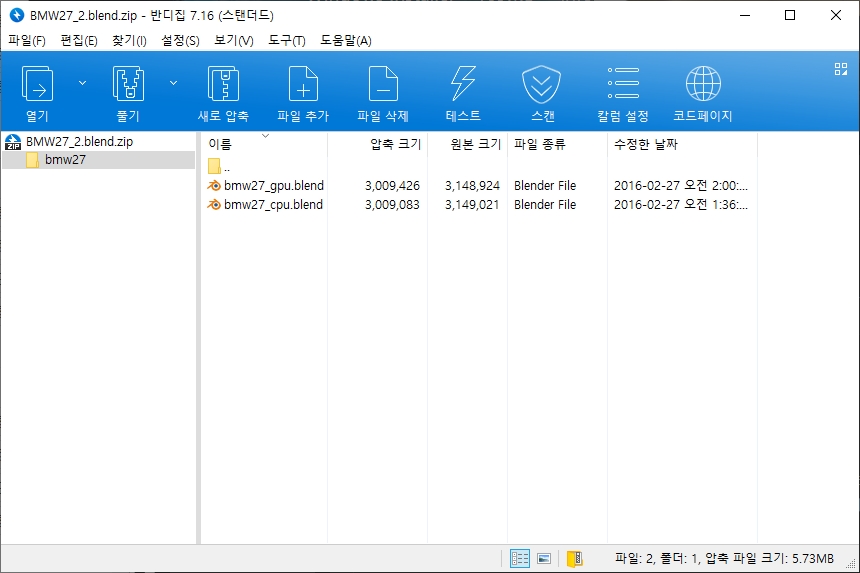Click the folder icon beside bmw27 in tree

click(x=32, y=160)
